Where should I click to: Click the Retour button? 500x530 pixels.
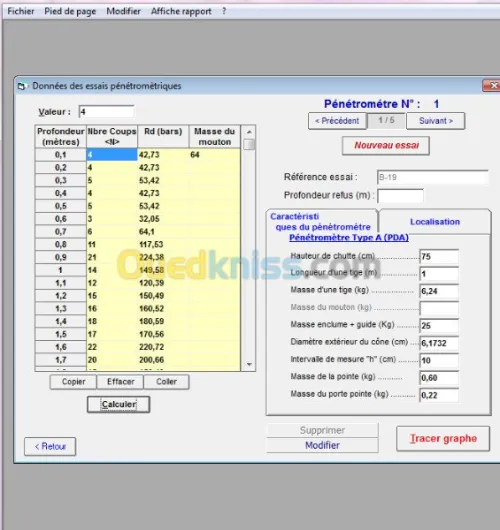point(50,447)
